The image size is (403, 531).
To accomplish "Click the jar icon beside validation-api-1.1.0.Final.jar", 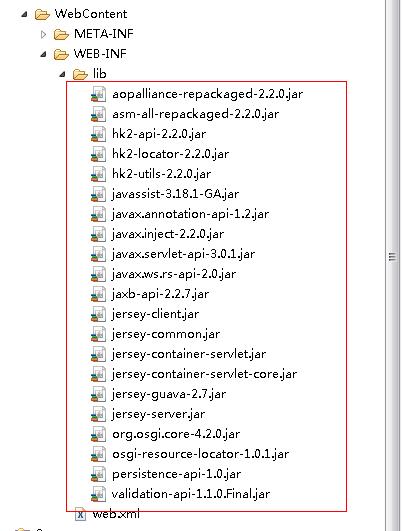I will pyautogui.click(x=98, y=494).
